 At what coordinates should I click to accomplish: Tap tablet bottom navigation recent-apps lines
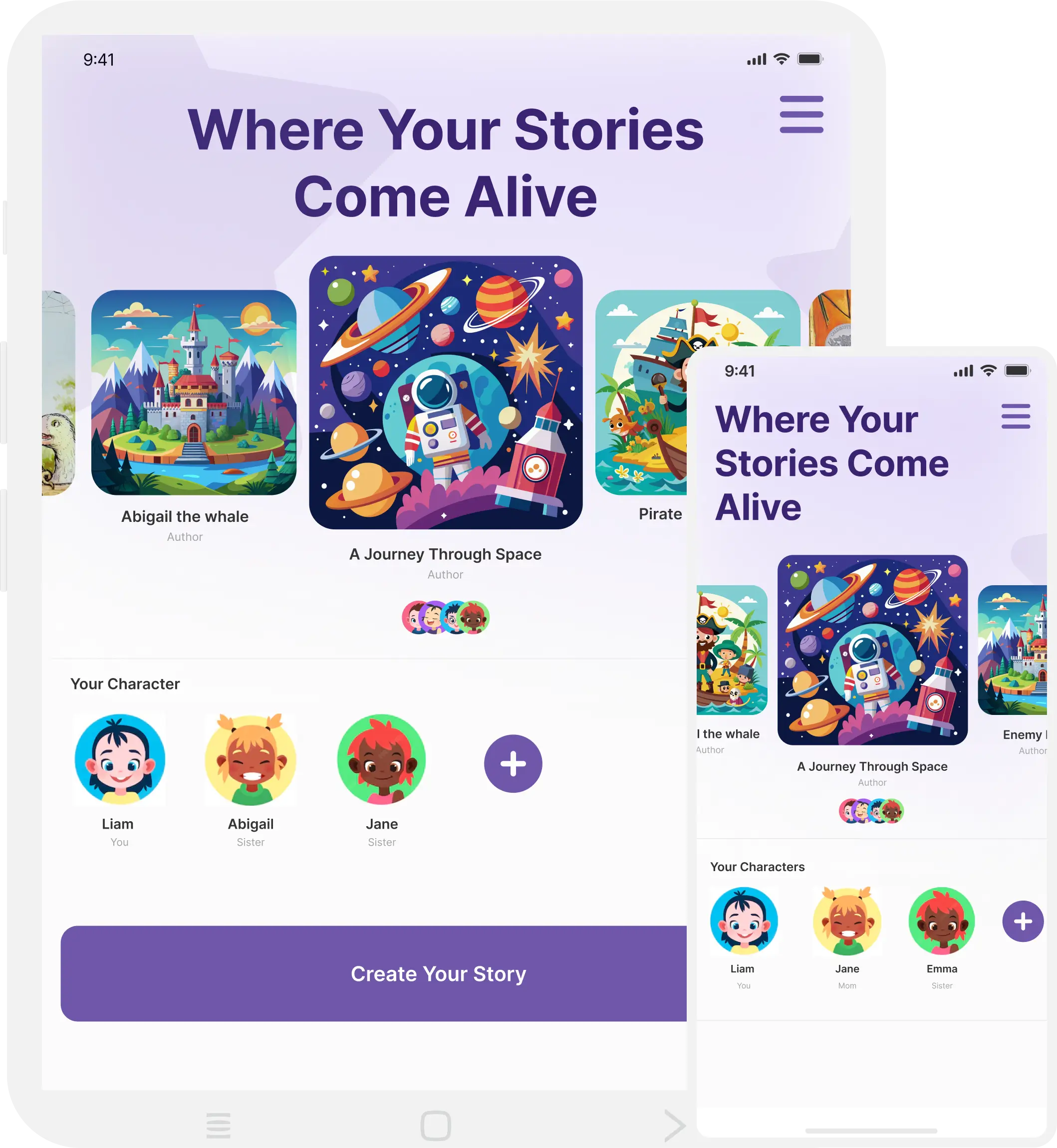(218, 1125)
